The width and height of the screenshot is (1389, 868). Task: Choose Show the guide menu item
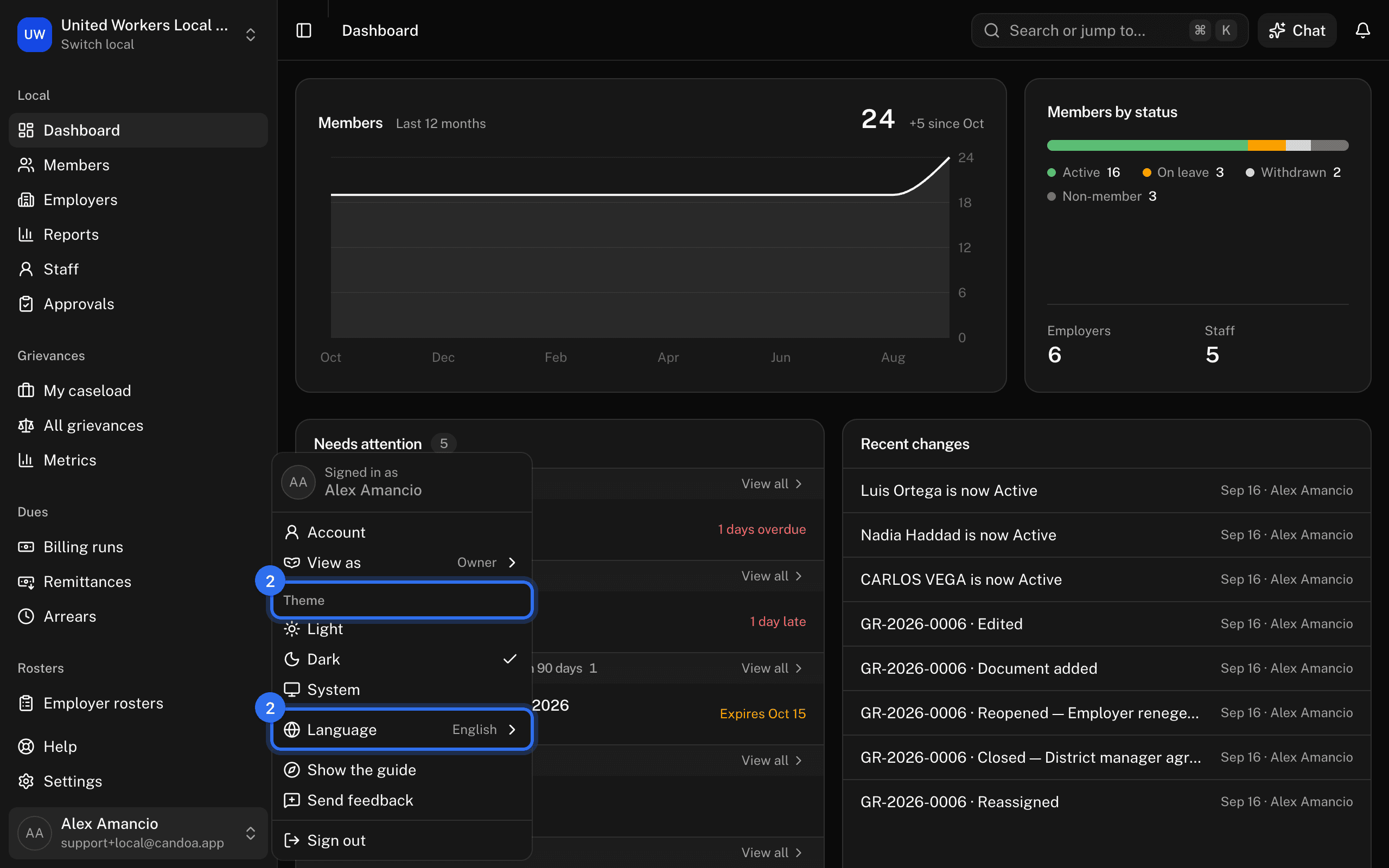click(402, 770)
